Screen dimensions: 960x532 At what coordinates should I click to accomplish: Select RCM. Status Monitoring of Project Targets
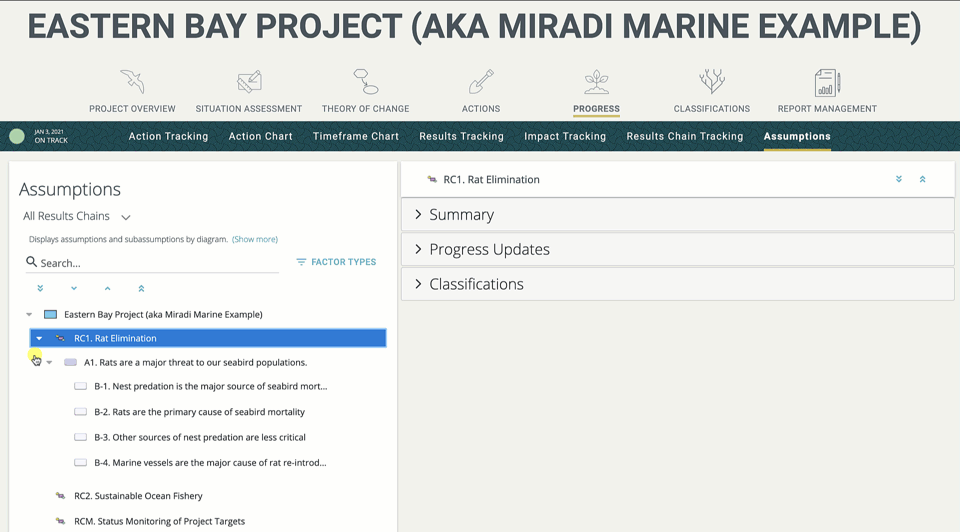coord(159,521)
